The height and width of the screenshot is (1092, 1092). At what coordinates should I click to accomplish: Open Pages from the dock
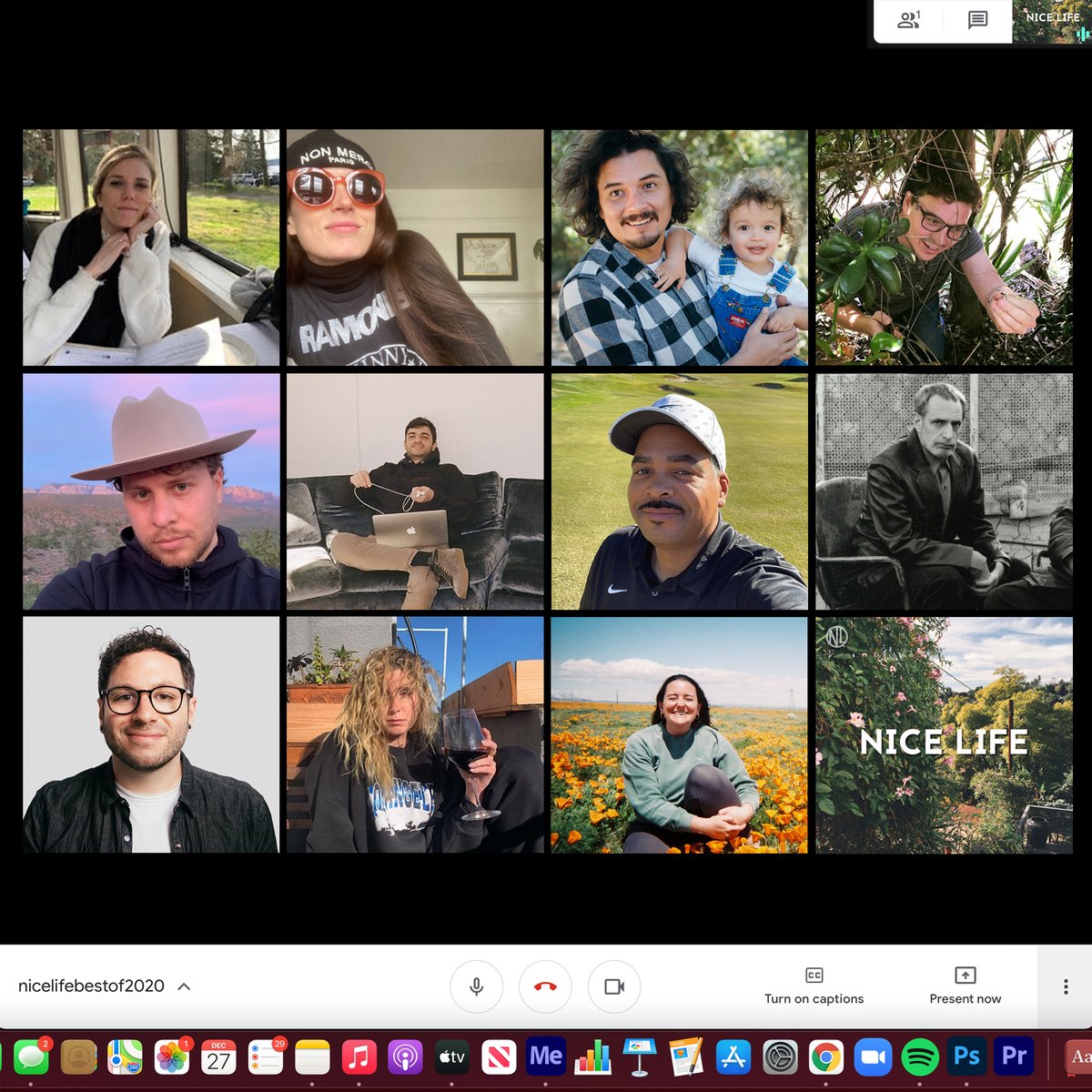pos(686,1057)
